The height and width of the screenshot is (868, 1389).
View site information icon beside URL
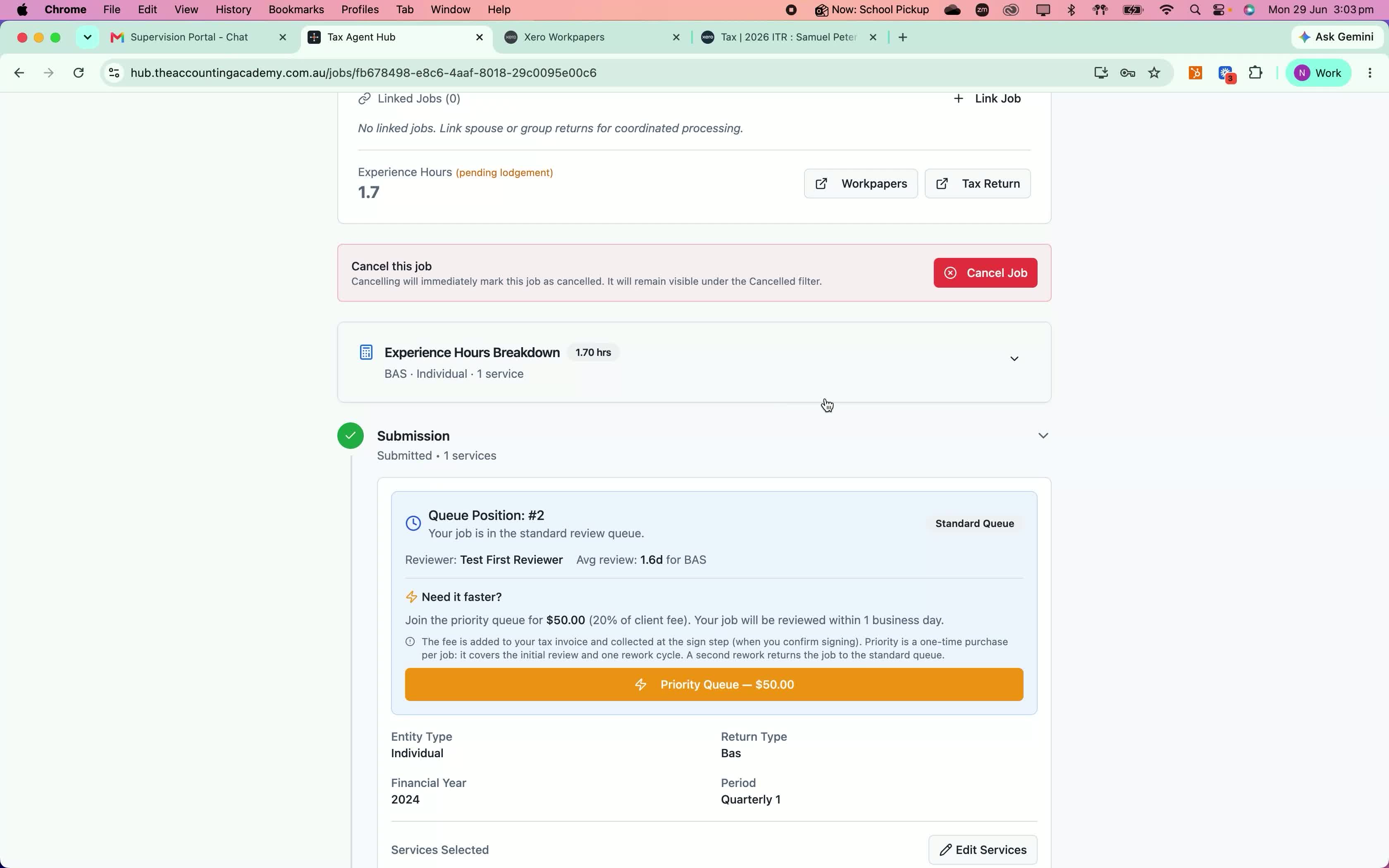coord(114,73)
